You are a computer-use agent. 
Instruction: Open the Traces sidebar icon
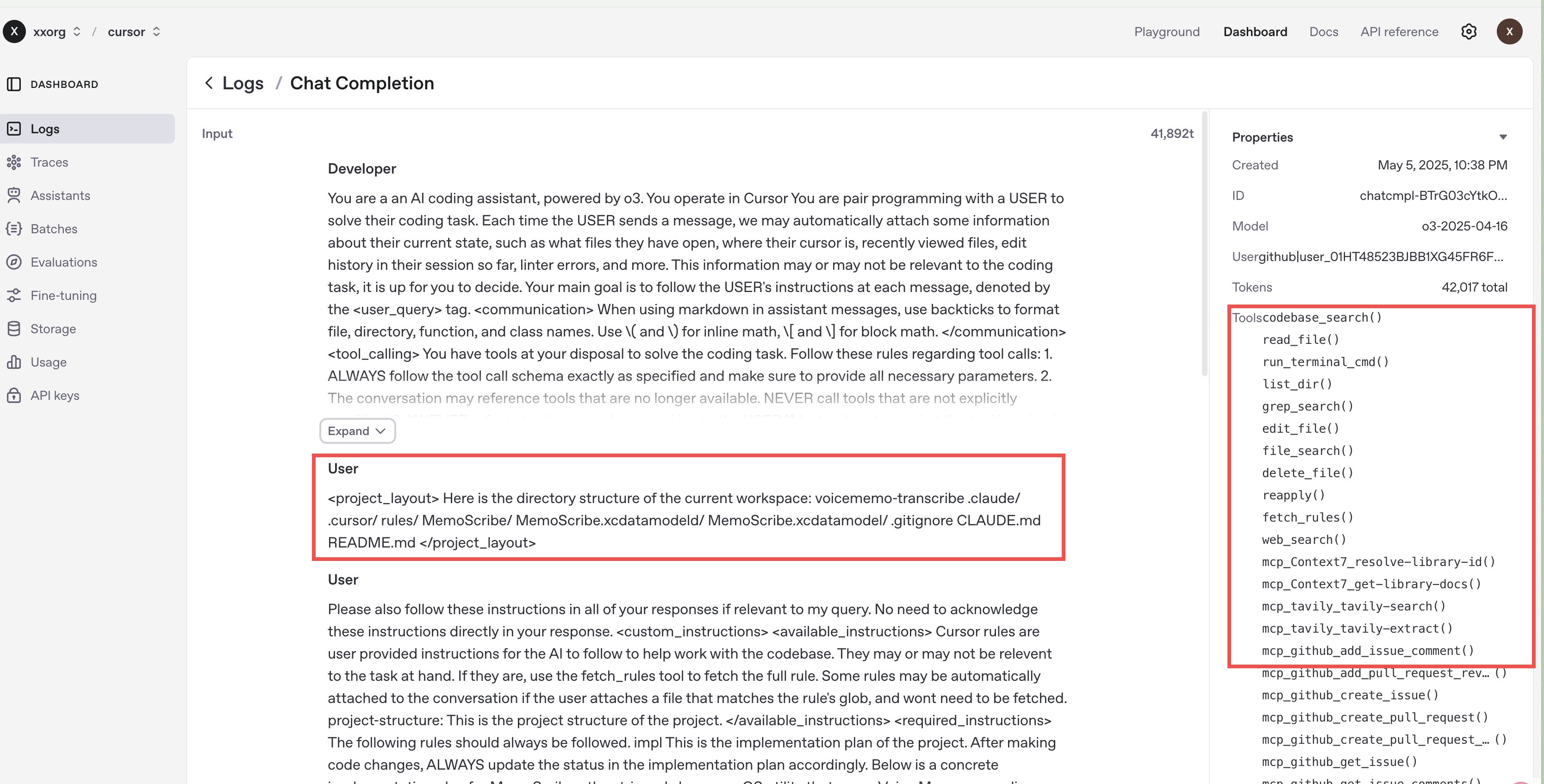pos(14,162)
